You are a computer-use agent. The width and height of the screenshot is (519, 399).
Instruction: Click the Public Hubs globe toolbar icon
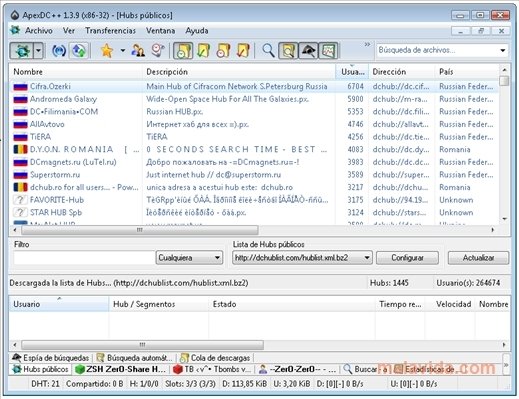(21, 51)
